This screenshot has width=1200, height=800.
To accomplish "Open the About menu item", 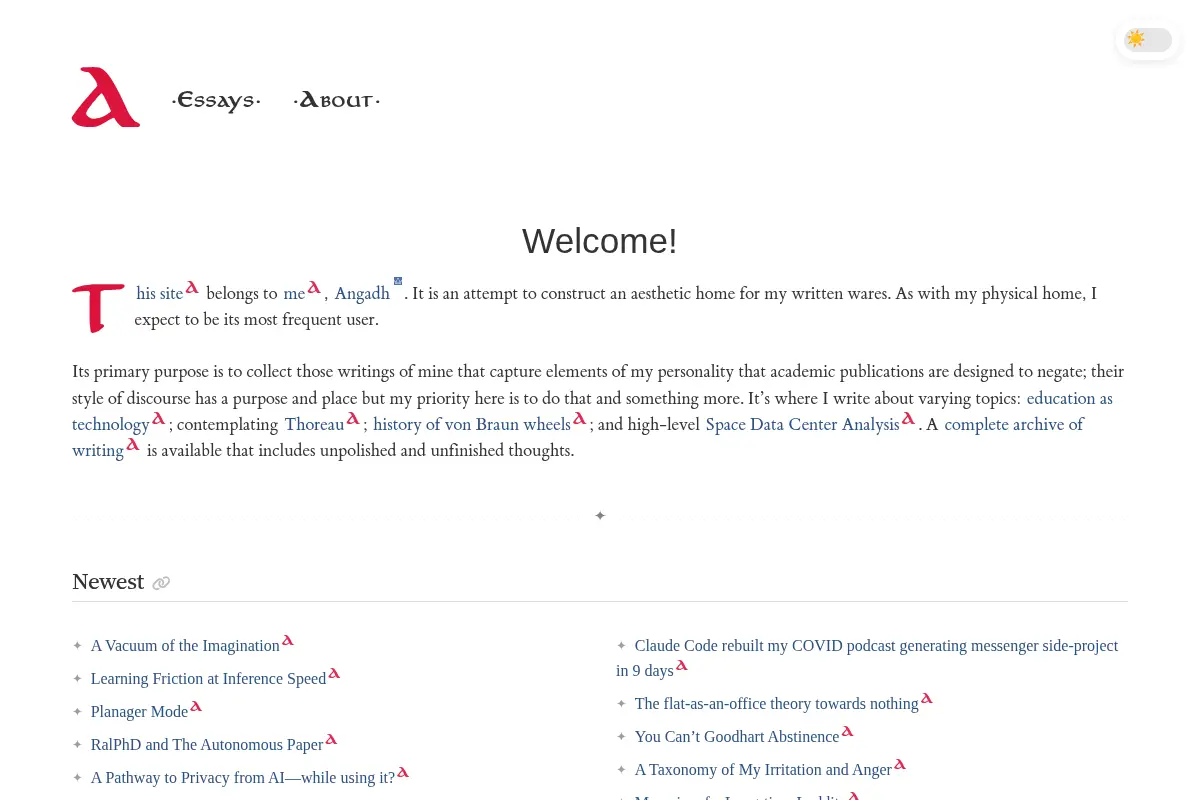I will point(337,100).
